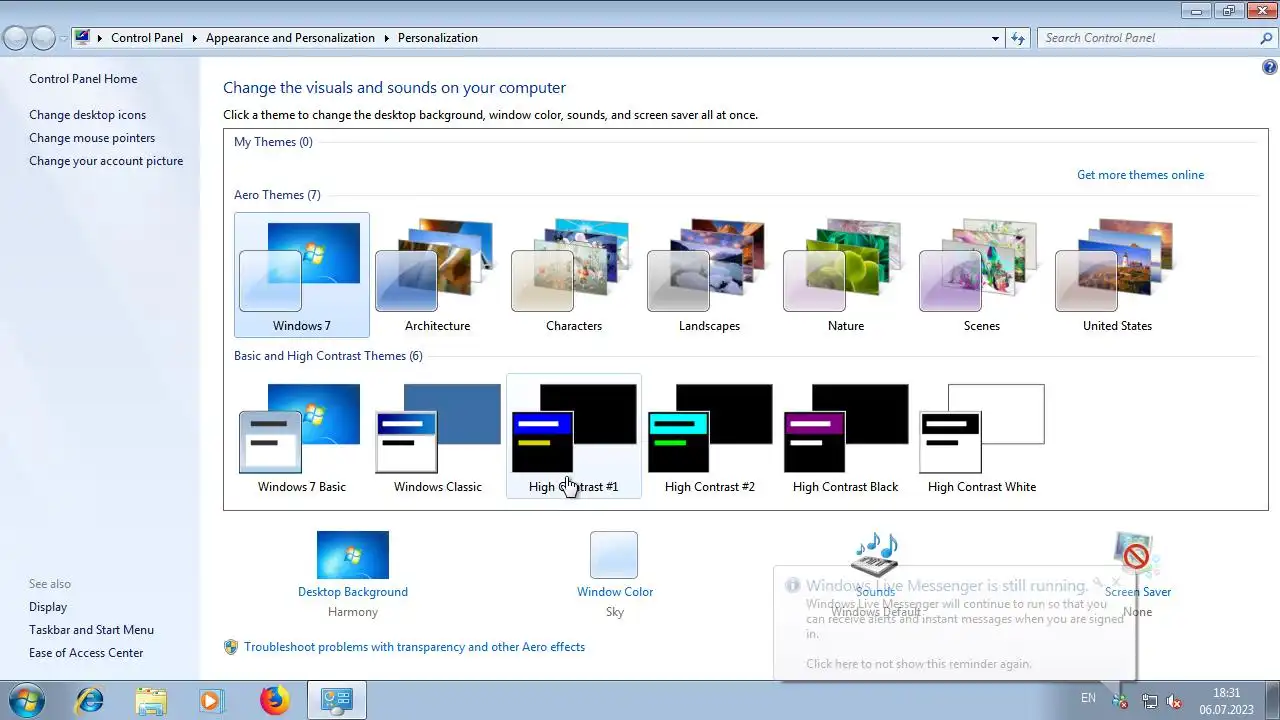
Task: Apply the High Contrast #2 theme
Action: [x=709, y=436]
